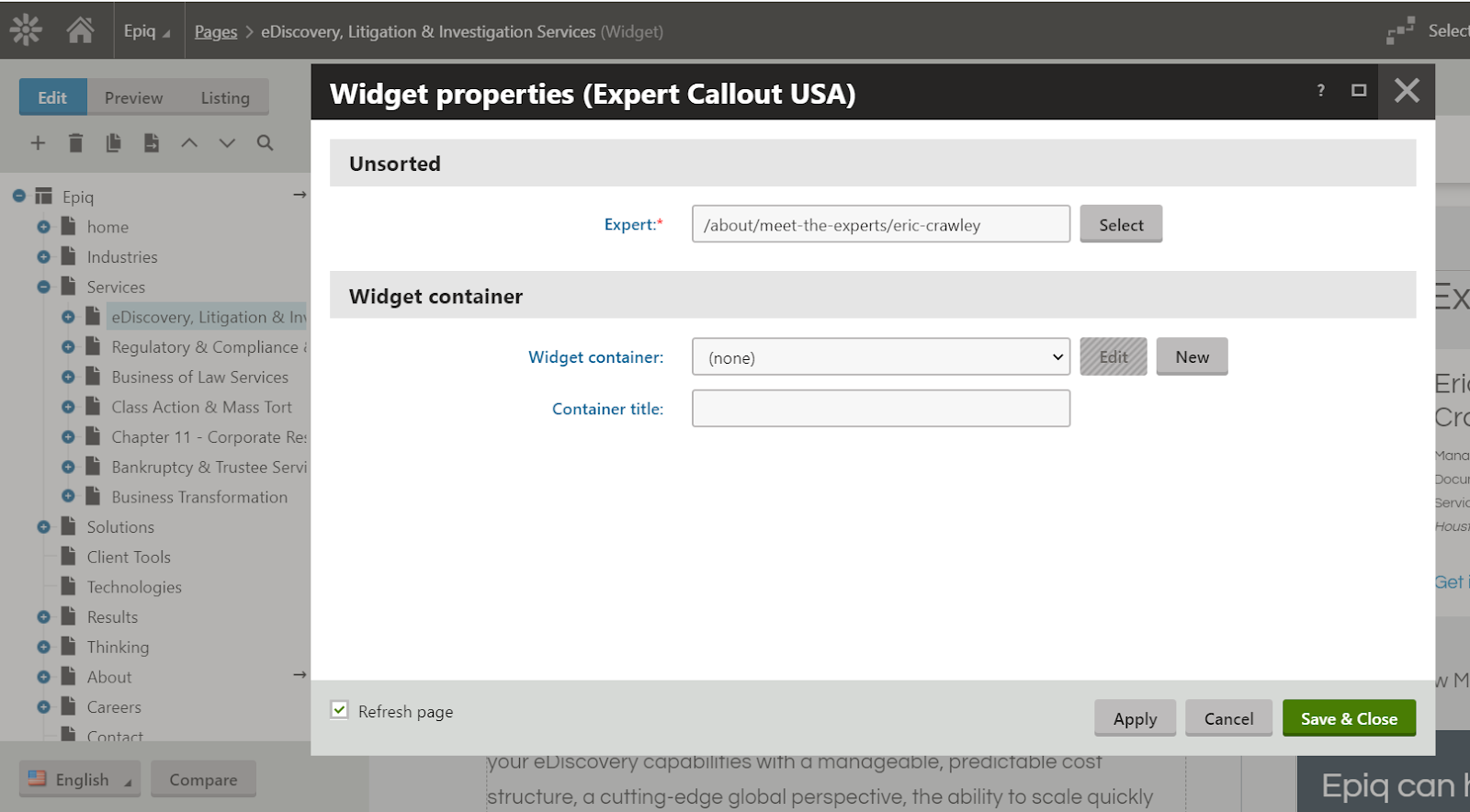Click the Kentico application list logo icon
The height and width of the screenshot is (812, 1470).
click(26, 30)
